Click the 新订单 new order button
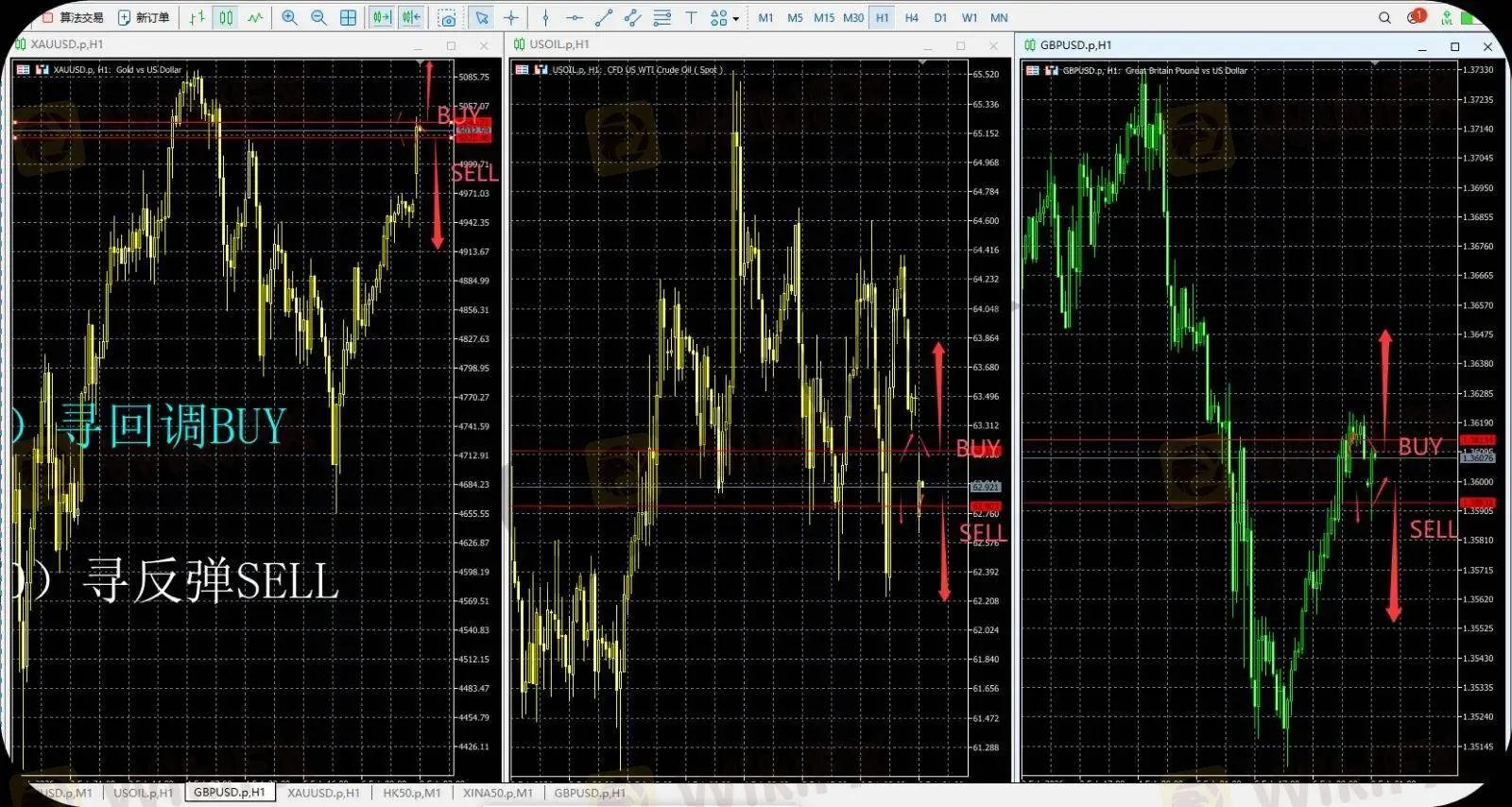This screenshot has width=1512, height=807. pos(144,18)
